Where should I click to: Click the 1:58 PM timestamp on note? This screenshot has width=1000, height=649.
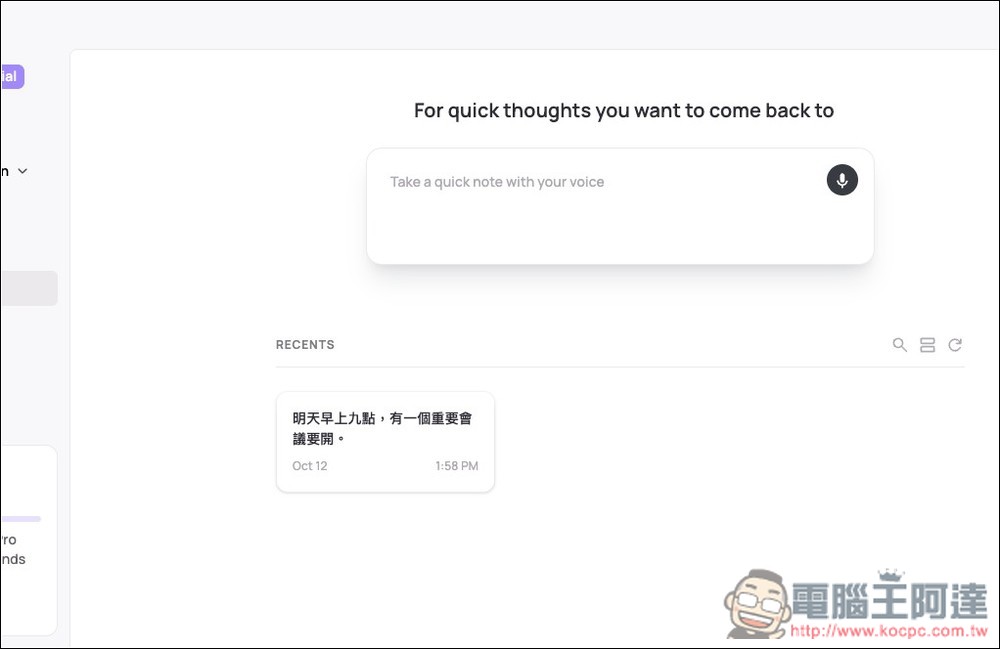tap(456, 466)
